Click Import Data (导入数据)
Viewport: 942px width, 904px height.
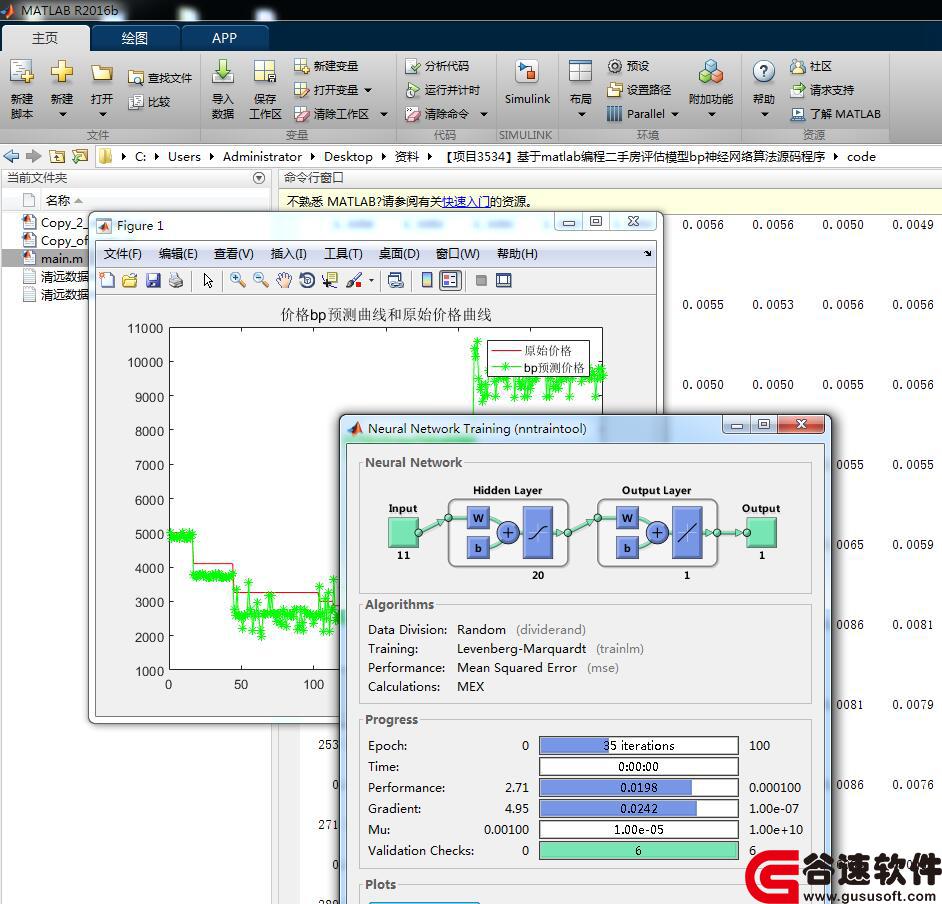(x=223, y=89)
